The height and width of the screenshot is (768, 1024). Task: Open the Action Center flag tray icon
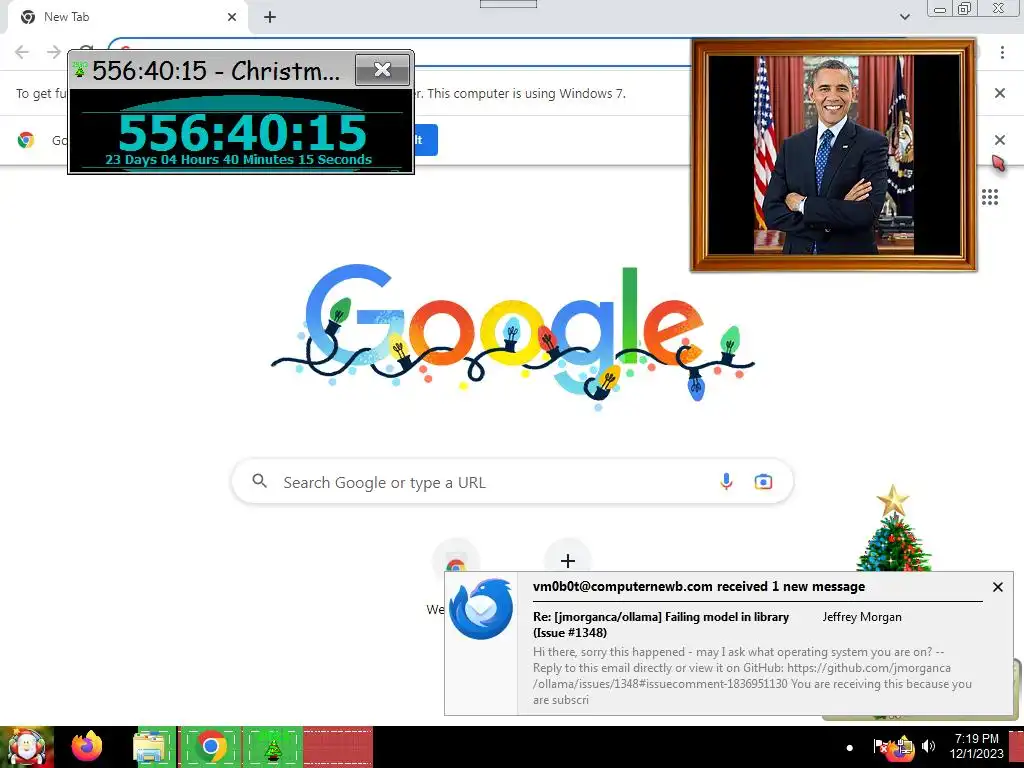(880, 745)
